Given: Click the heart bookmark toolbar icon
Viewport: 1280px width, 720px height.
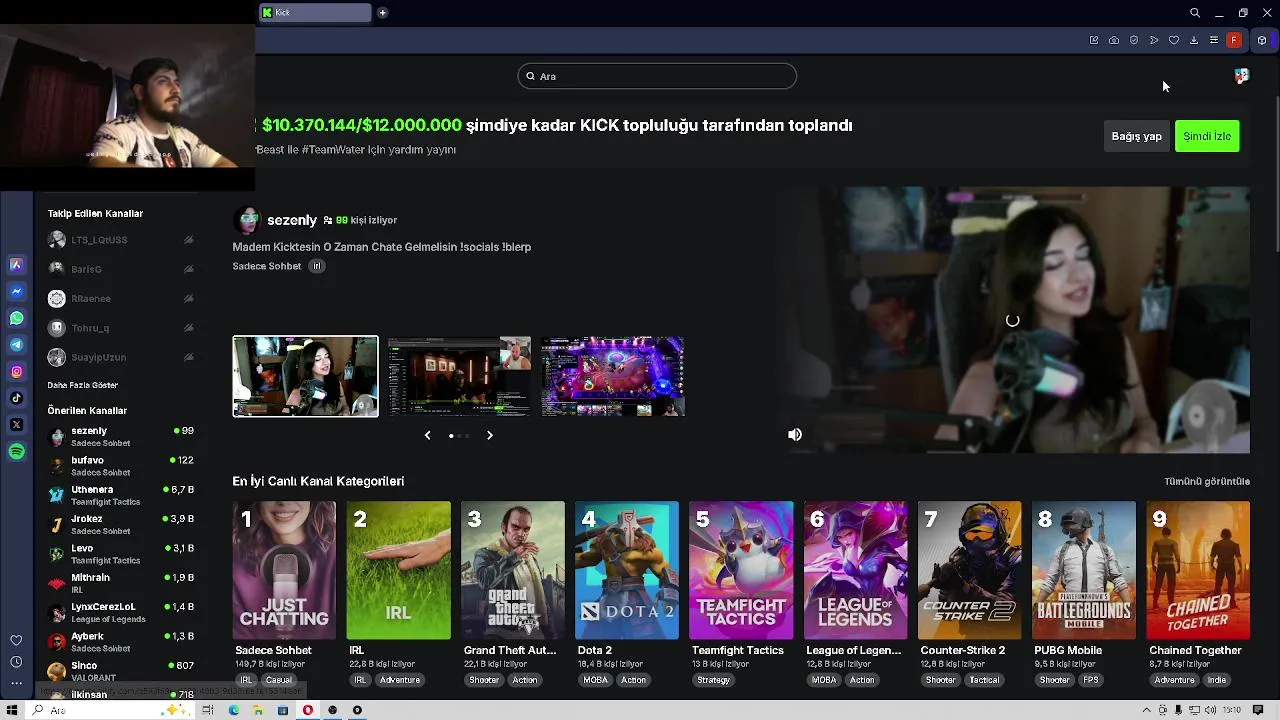Looking at the screenshot, I should [x=1174, y=40].
